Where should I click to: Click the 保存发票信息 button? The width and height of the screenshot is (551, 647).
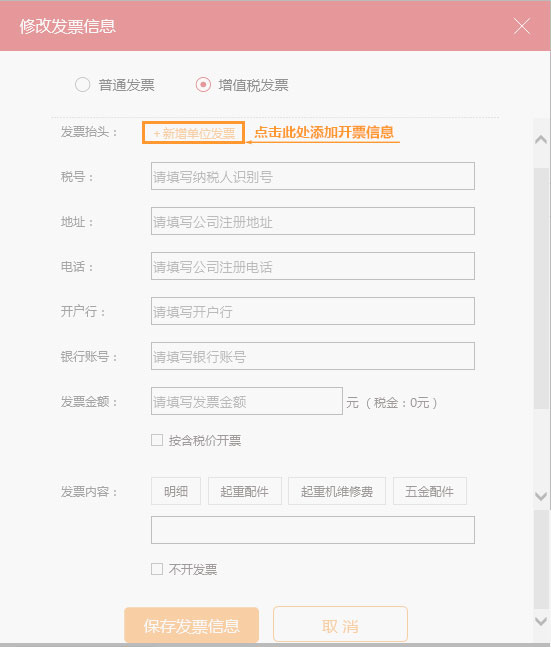click(192, 626)
